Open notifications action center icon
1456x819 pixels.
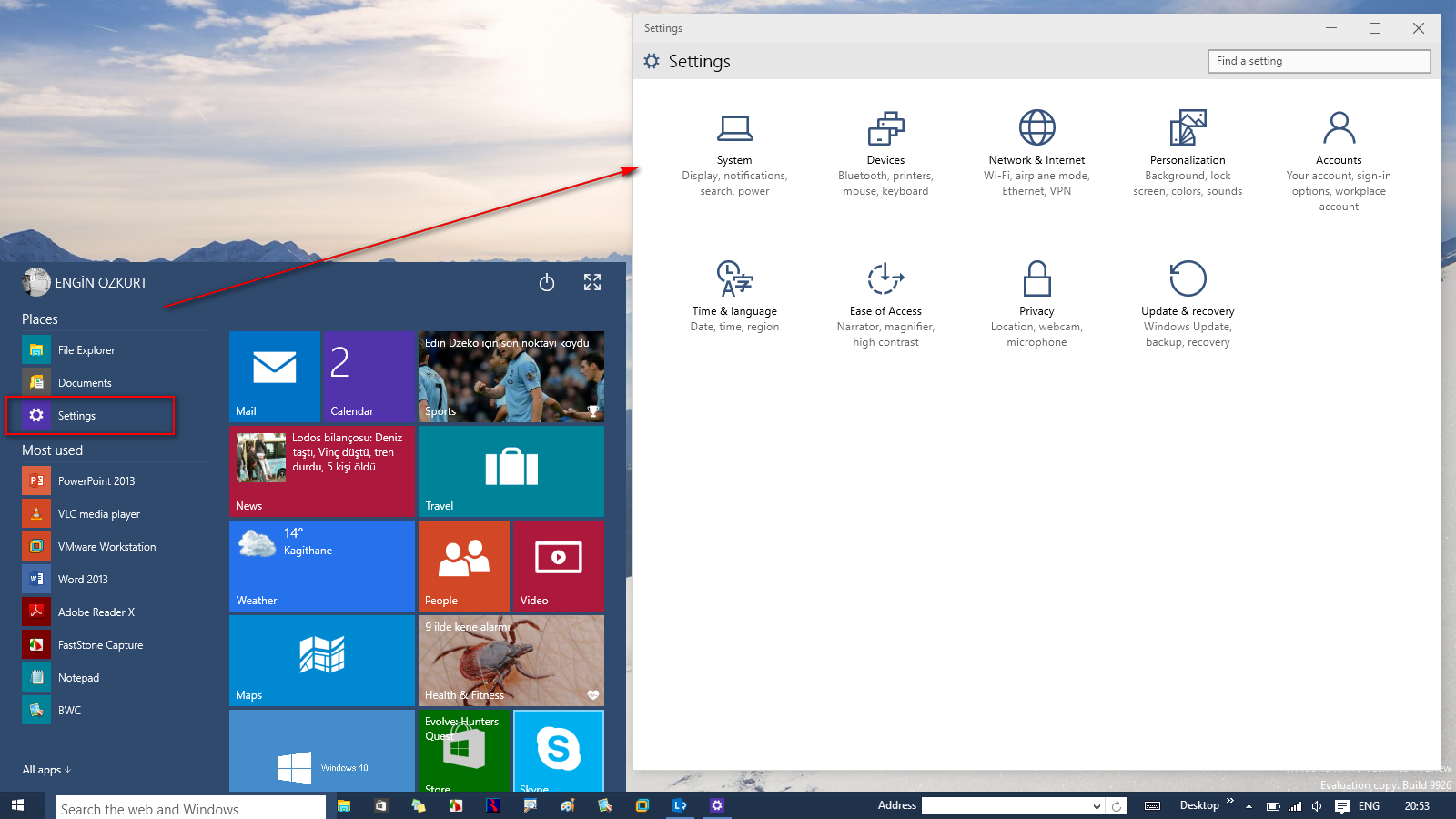[1342, 806]
